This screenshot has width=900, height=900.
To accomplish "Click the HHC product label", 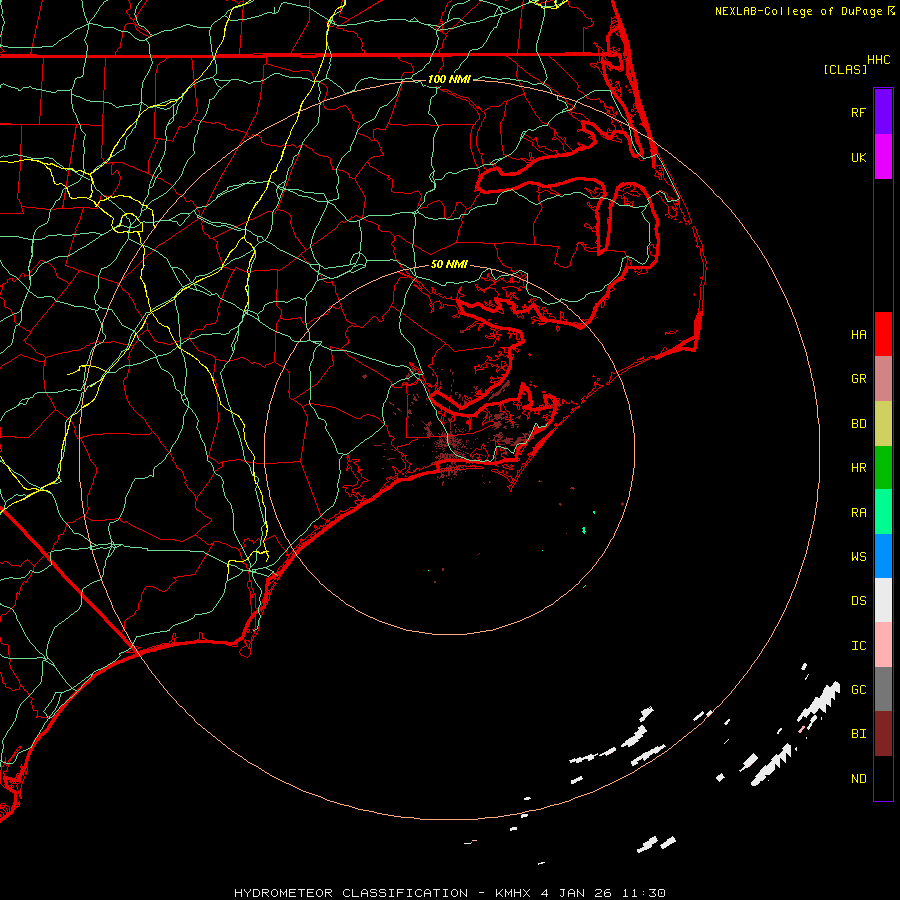I will pyautogui.click(x=878, y=60).
